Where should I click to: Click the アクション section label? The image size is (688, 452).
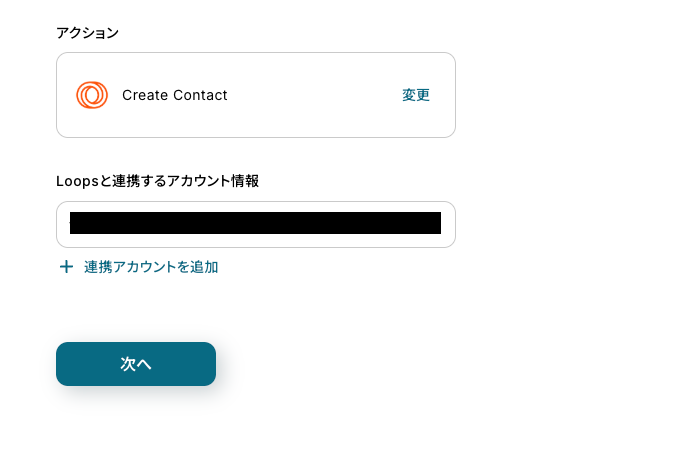87,33
